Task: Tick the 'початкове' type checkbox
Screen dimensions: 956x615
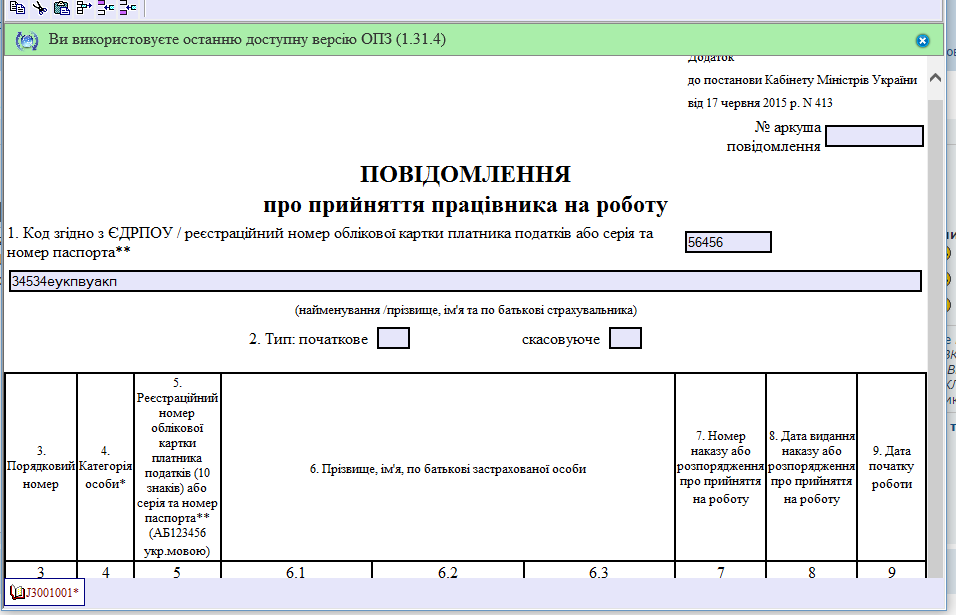Action: (x=393, y=338)
